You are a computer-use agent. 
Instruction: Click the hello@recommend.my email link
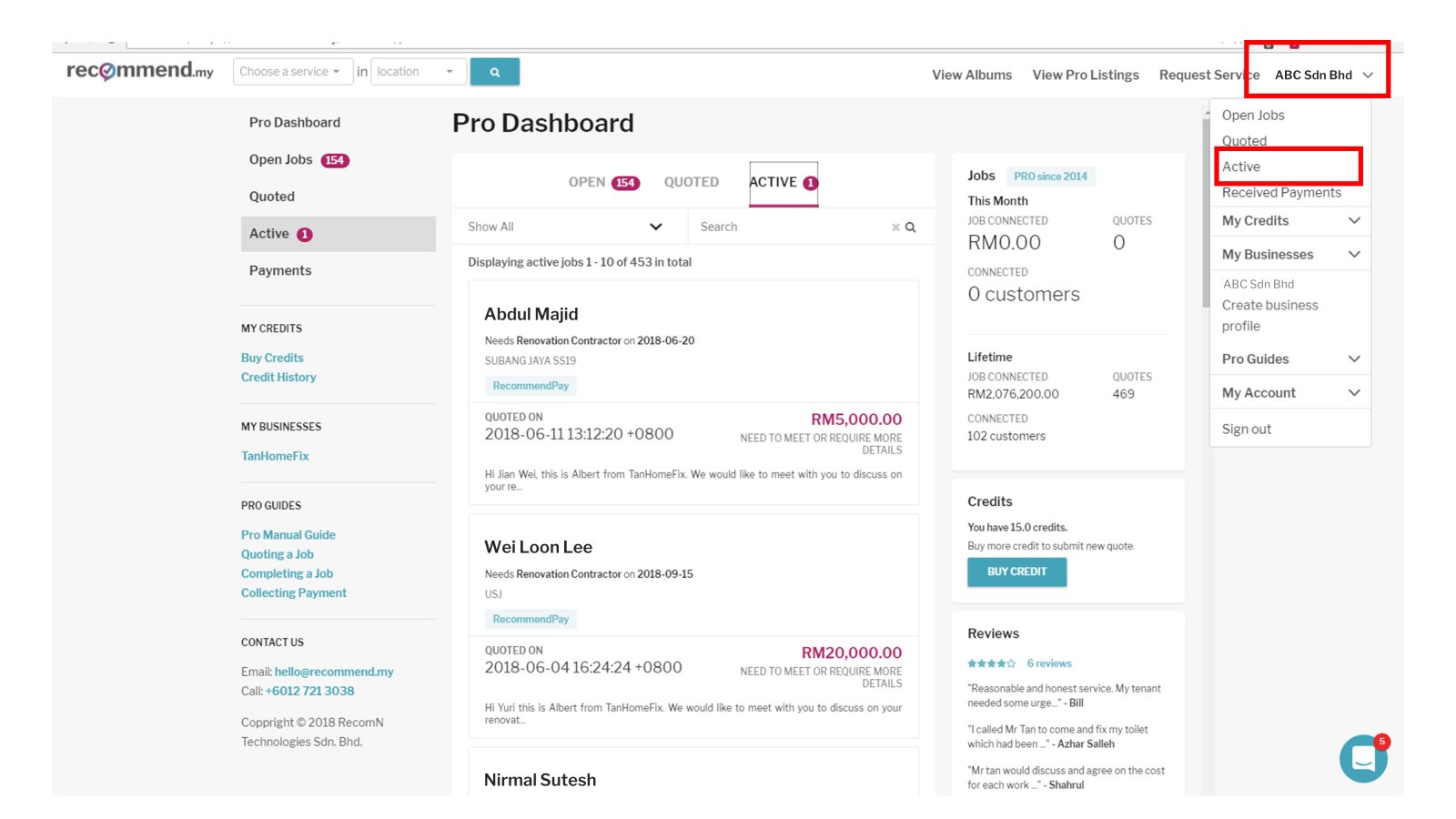pos(334,672)
